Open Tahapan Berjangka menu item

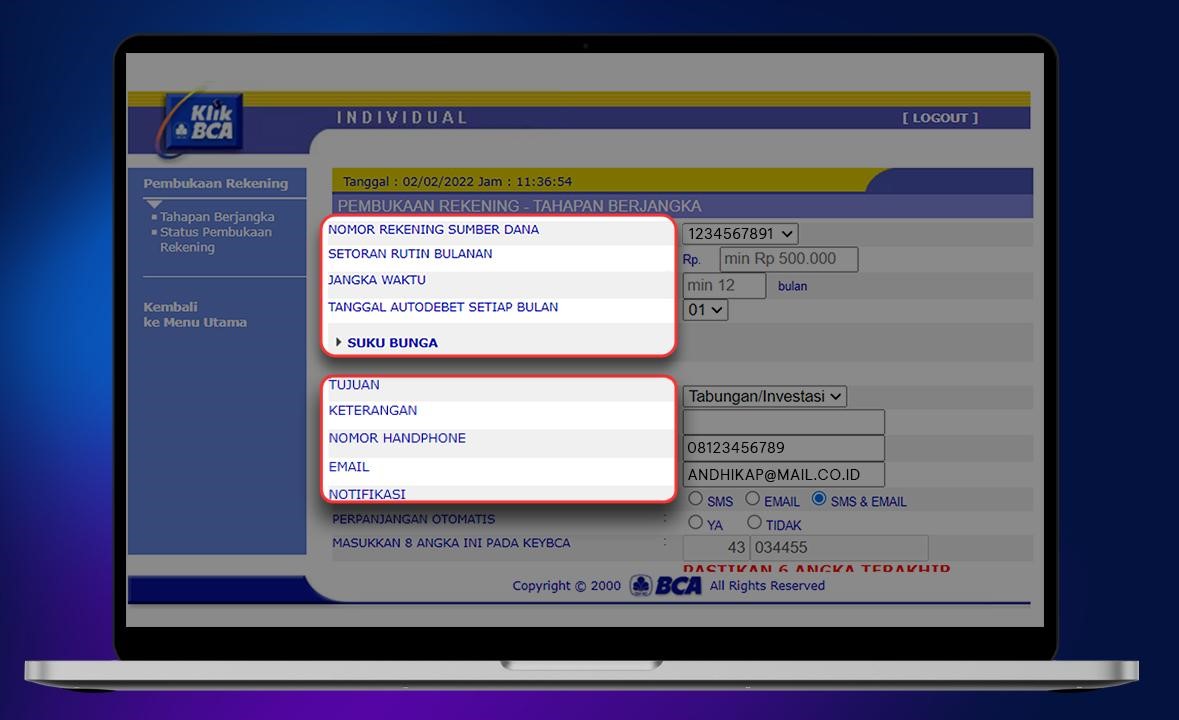pos(217,217)
